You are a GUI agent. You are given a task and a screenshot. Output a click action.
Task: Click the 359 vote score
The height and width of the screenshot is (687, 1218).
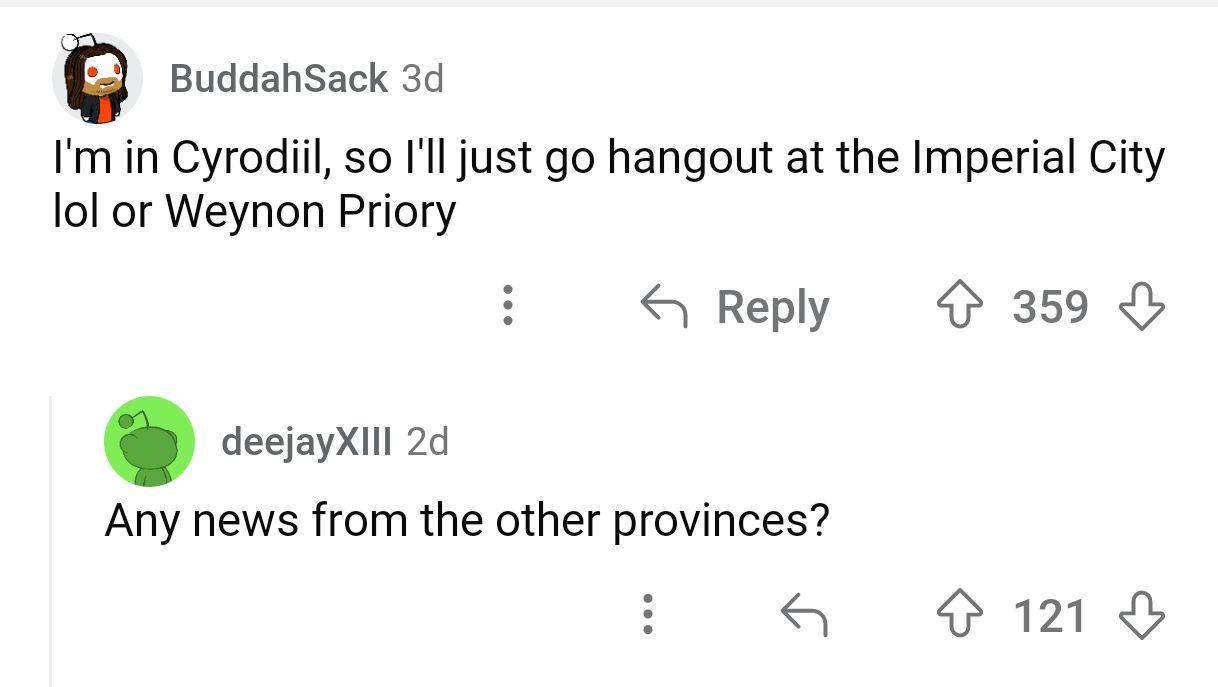1050,306
